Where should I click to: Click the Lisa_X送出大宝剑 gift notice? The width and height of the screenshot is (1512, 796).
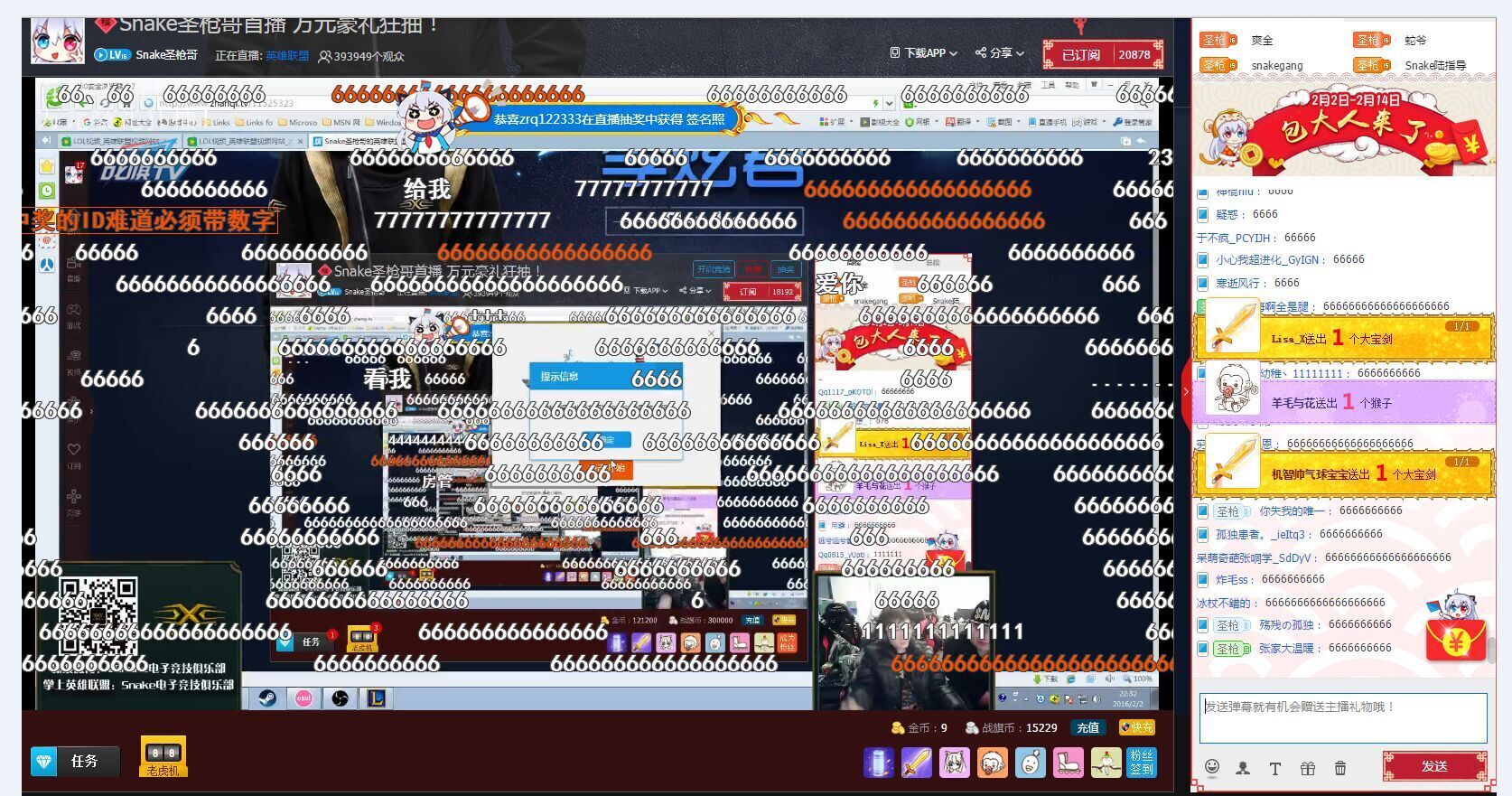click(x=1344, y=337)
